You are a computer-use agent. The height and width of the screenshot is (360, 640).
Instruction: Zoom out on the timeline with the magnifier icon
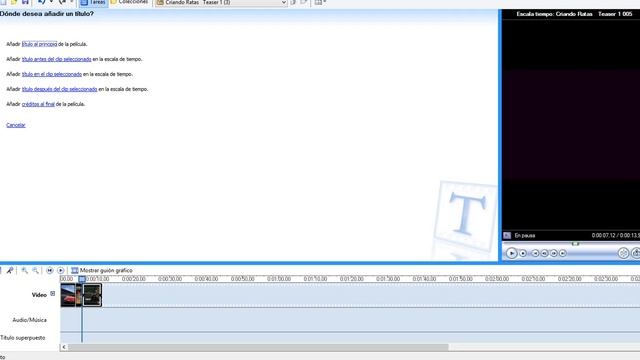pos(36,270)
